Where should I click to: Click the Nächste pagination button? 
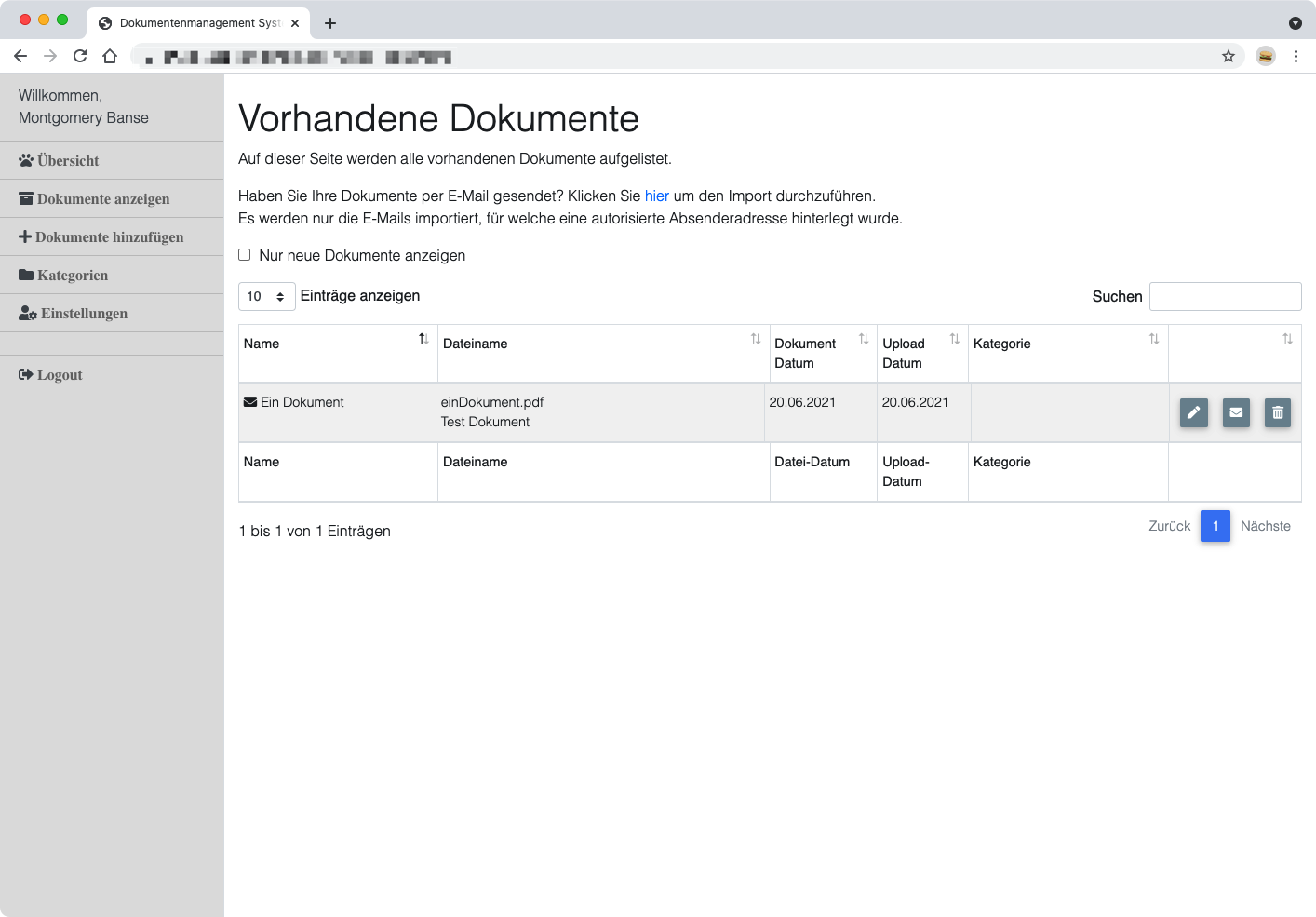(x=1266, y=526)
